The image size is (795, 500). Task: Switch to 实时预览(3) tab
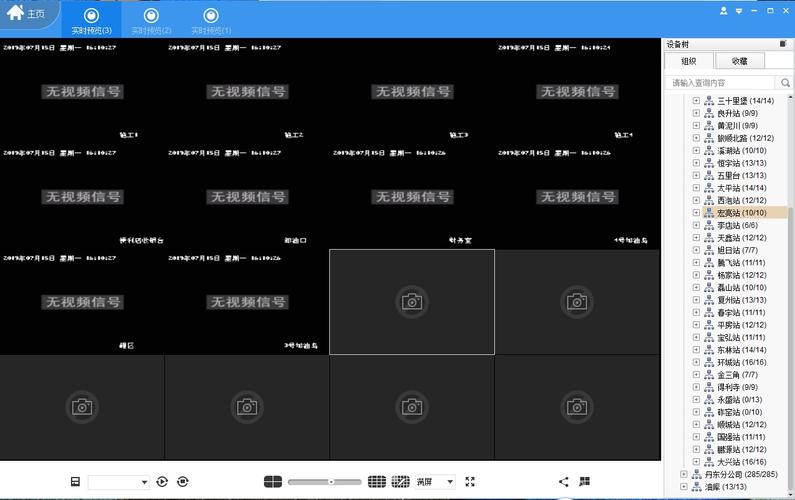[x=91, y=20]
